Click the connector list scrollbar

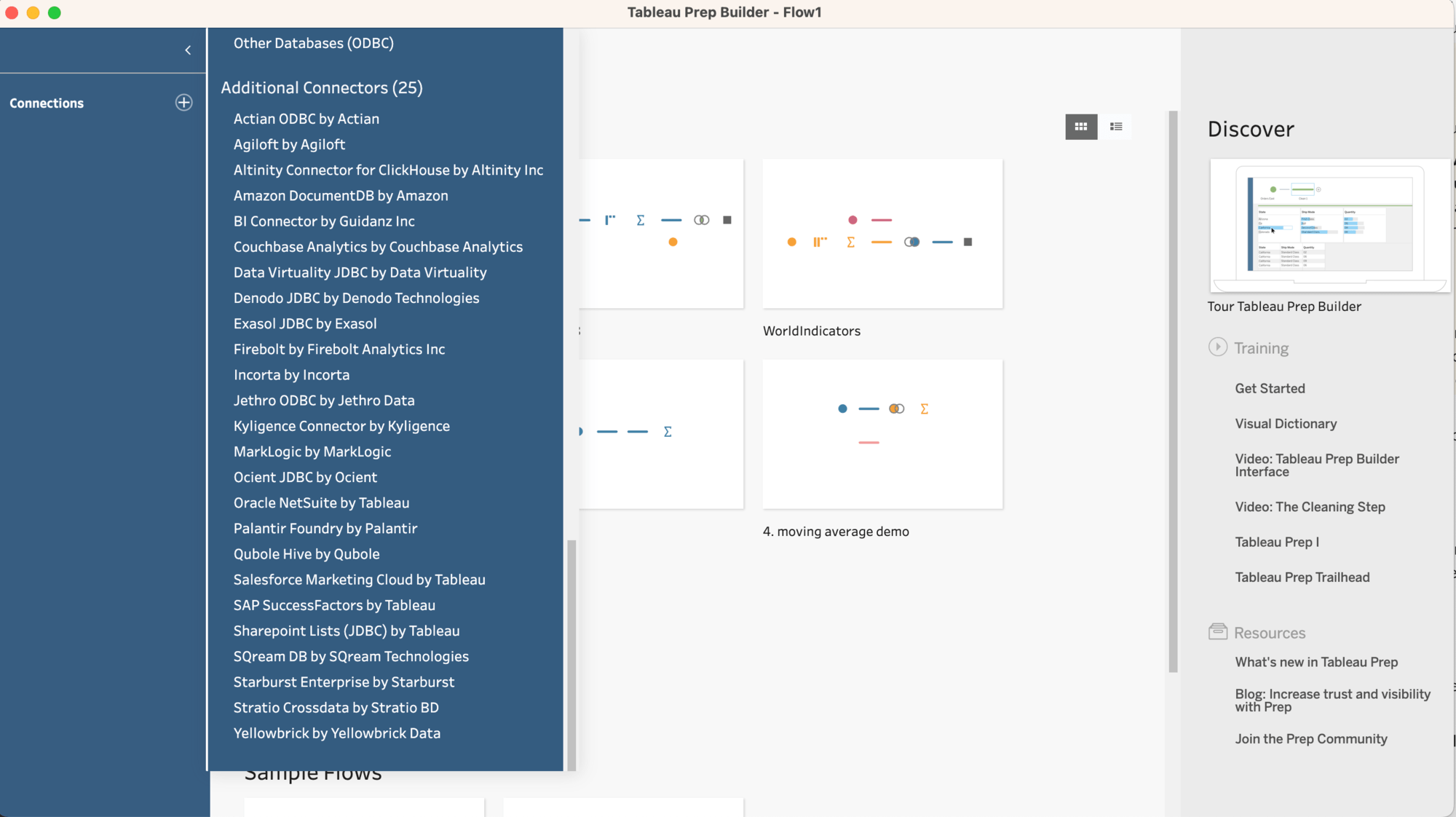(x=571, y=655)
